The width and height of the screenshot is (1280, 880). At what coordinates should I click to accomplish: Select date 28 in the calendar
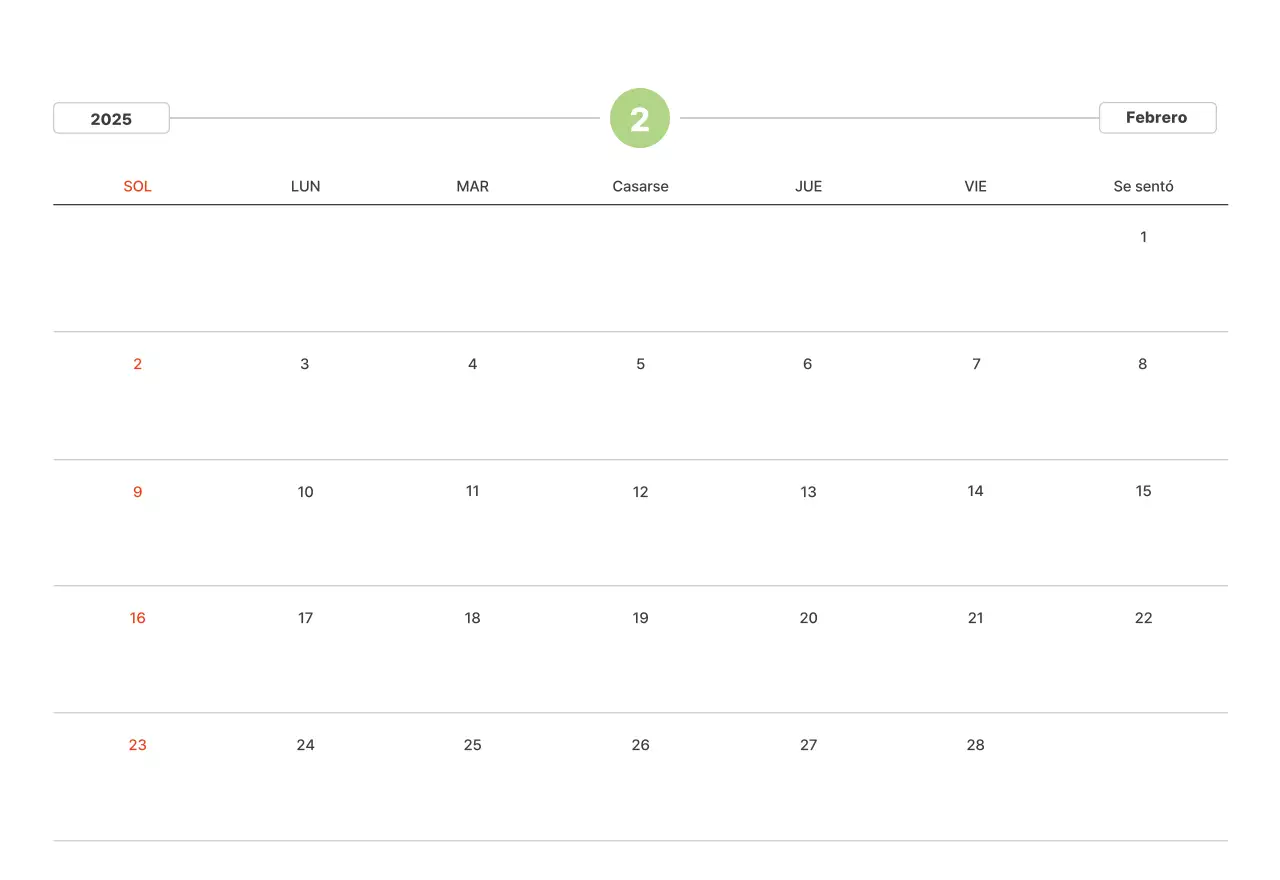coord(976,745)
